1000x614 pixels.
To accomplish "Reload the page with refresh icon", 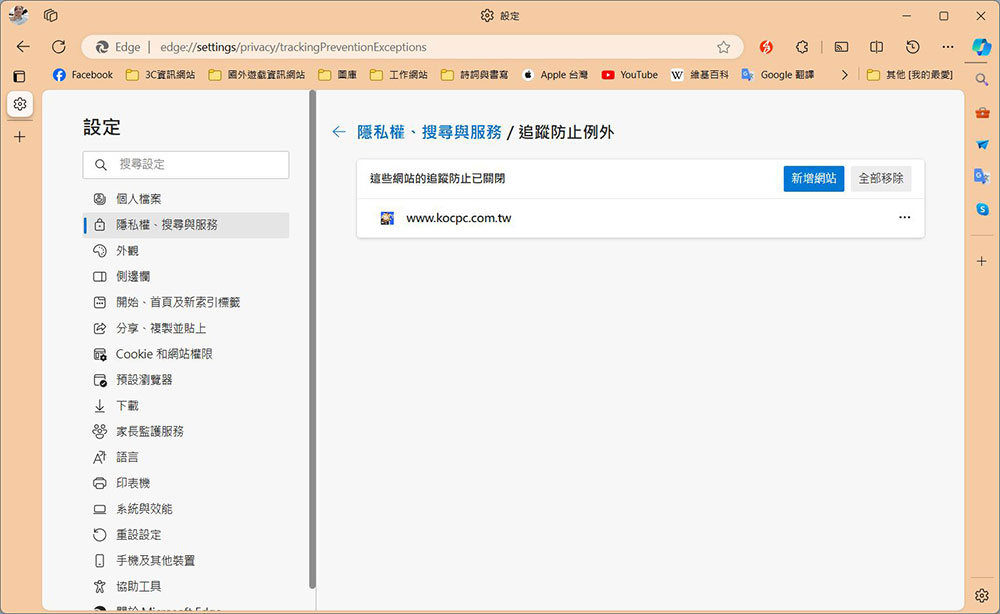I will pos(59,47).
